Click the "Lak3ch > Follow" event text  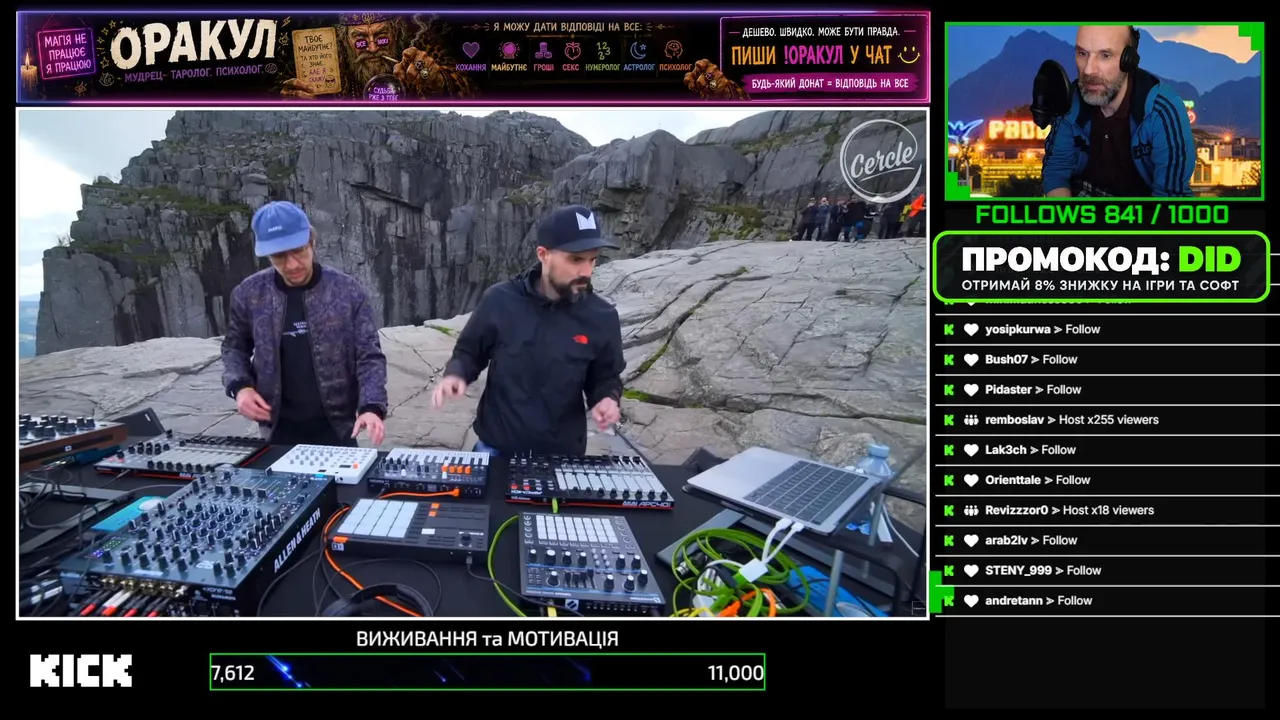(1030, 450)
